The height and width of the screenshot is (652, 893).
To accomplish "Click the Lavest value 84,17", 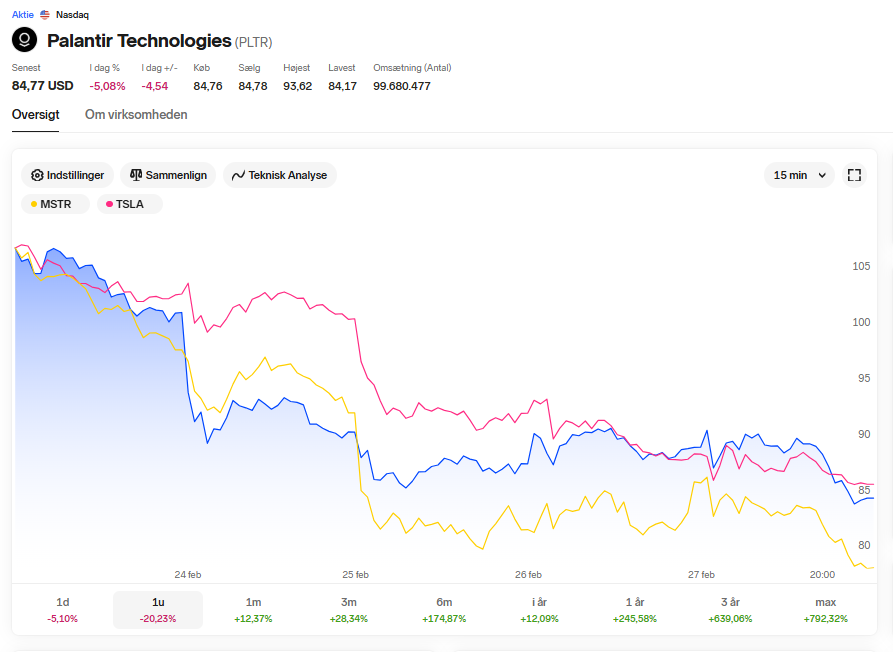I will (342, 86).
